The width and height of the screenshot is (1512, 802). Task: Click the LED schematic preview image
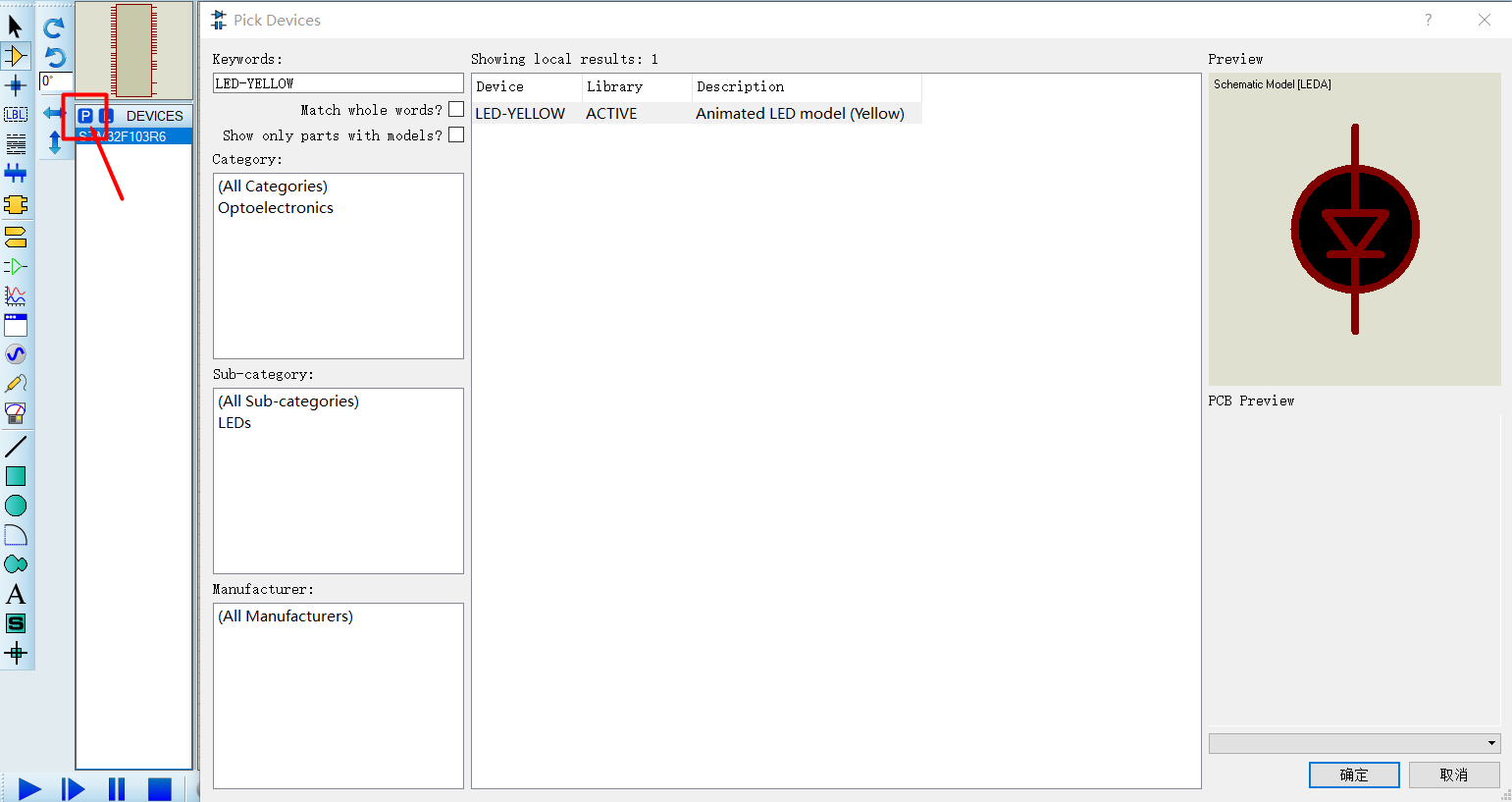point(1355,230)
